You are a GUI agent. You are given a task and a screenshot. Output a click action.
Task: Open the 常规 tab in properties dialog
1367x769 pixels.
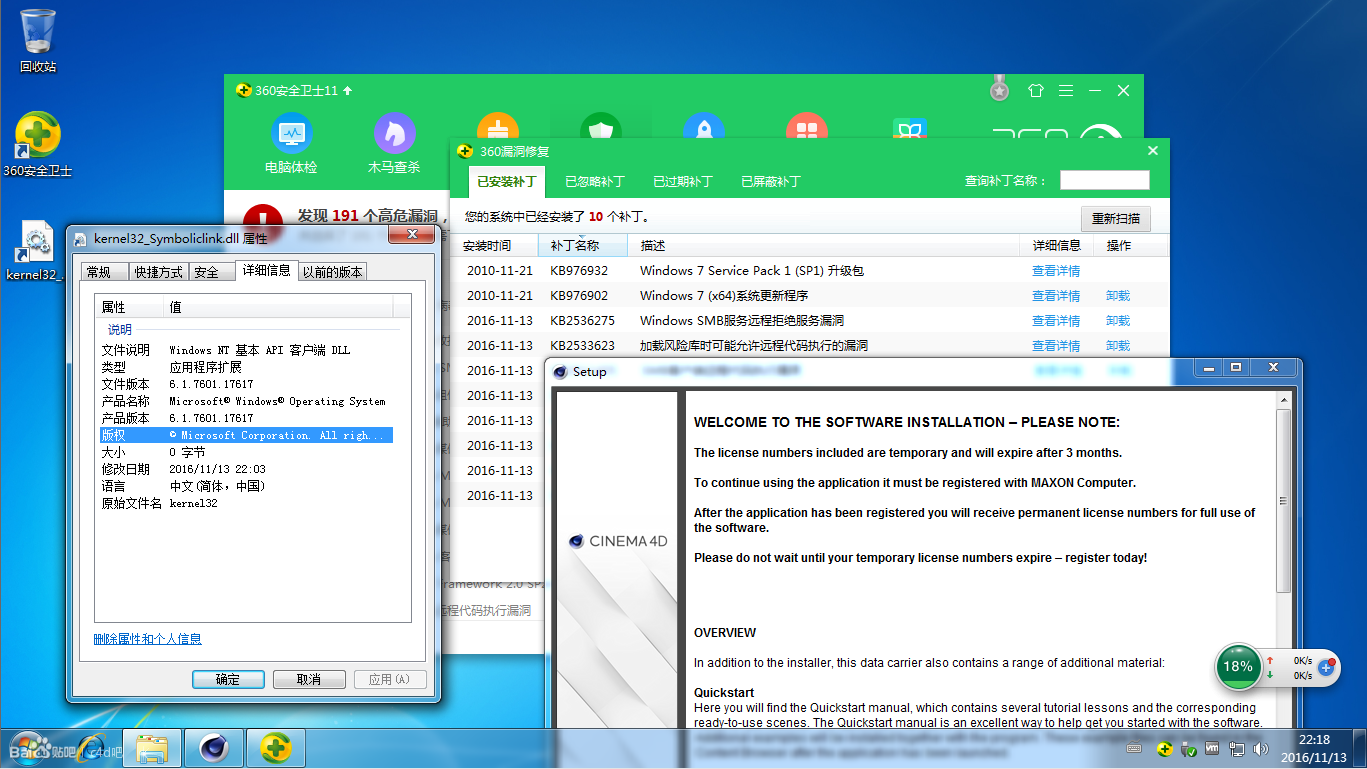105,272
